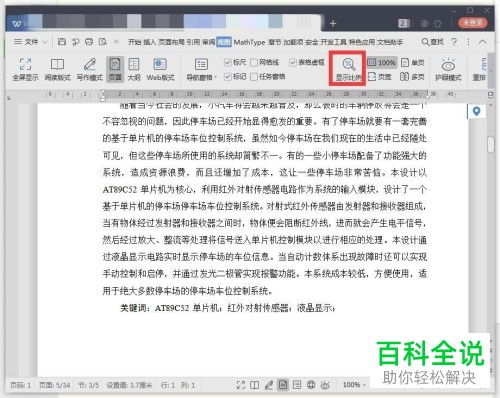500x398 pixels.
Task: Open the MathType tab
Action: click(249, 42)
